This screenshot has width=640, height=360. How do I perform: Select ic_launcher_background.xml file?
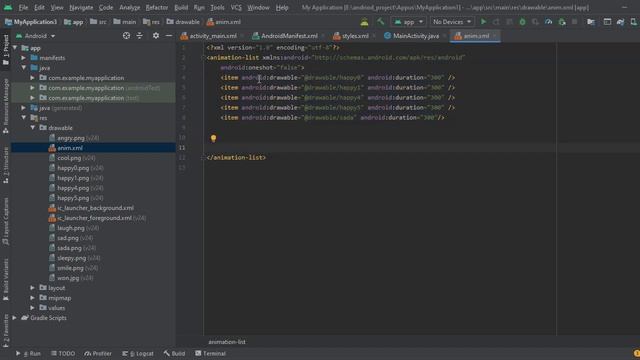coord(96,208)
